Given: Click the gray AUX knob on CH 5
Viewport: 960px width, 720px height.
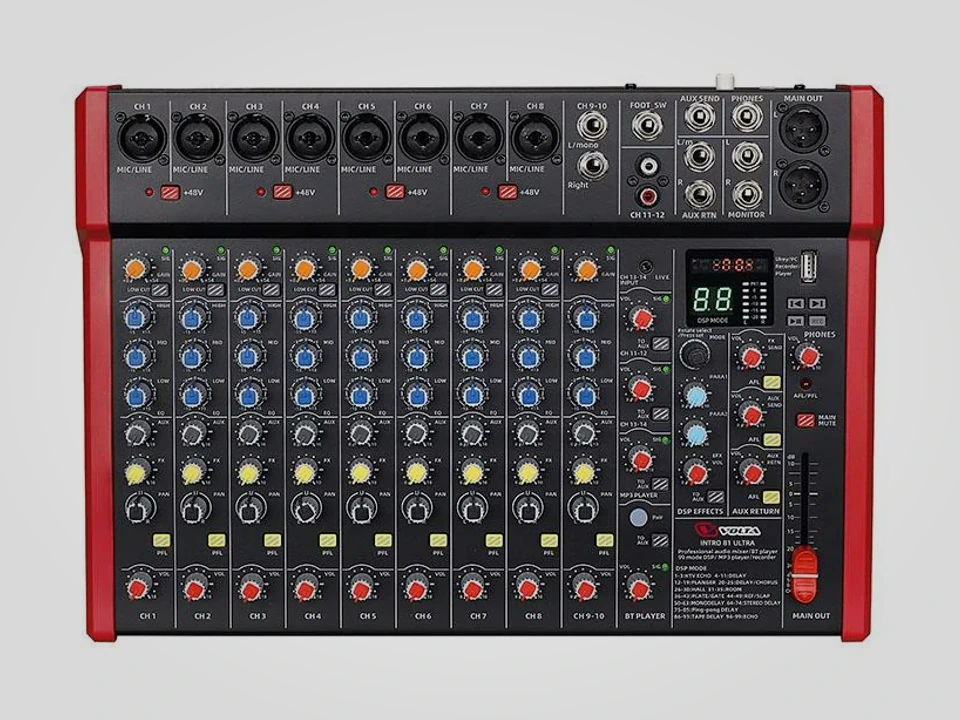Looking at the screenshot, I should 361,433.
